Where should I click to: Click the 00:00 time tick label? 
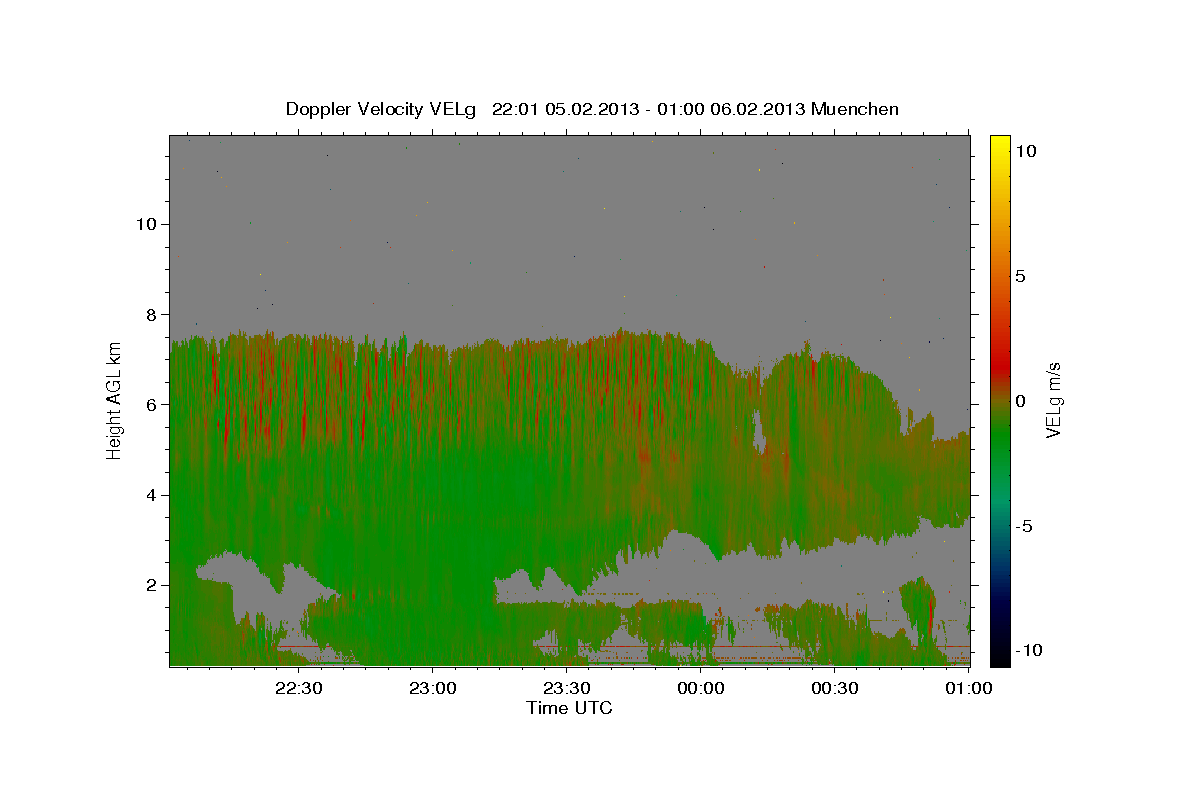[701, 688]
